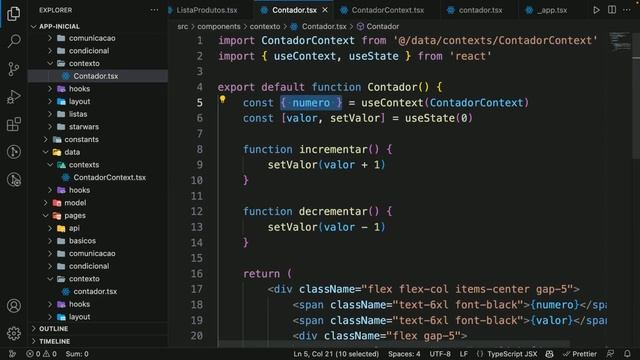Open the circular git-branch GitLens icon
Viewport: 640px width, 360px height.
point(13,152)
